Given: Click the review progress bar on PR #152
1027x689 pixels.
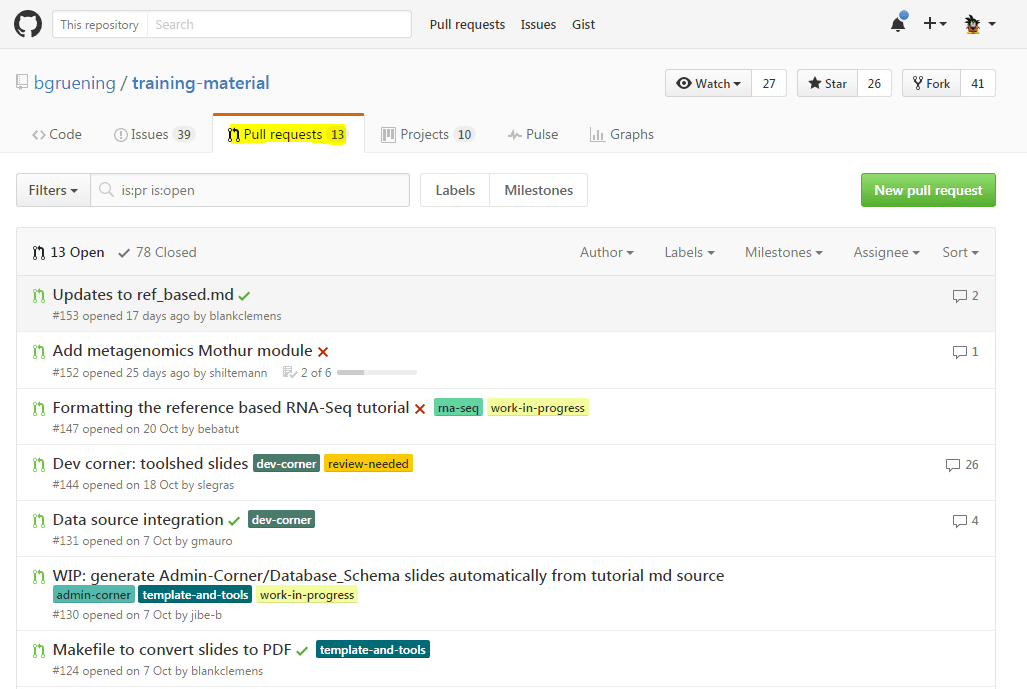Looking at the screenshot, I should click(x=378, y=371).
